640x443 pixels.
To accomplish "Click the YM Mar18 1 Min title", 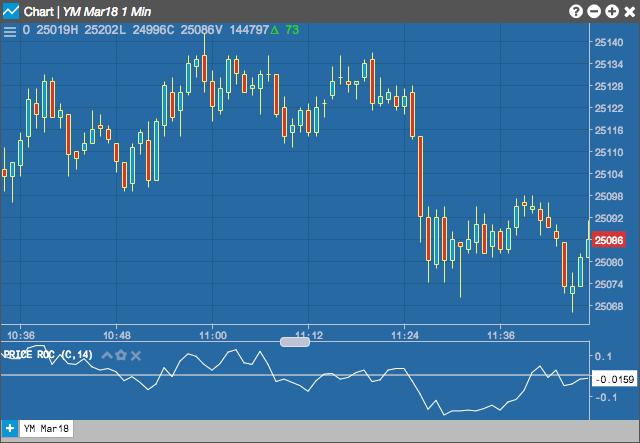I will tap(107, 12).
